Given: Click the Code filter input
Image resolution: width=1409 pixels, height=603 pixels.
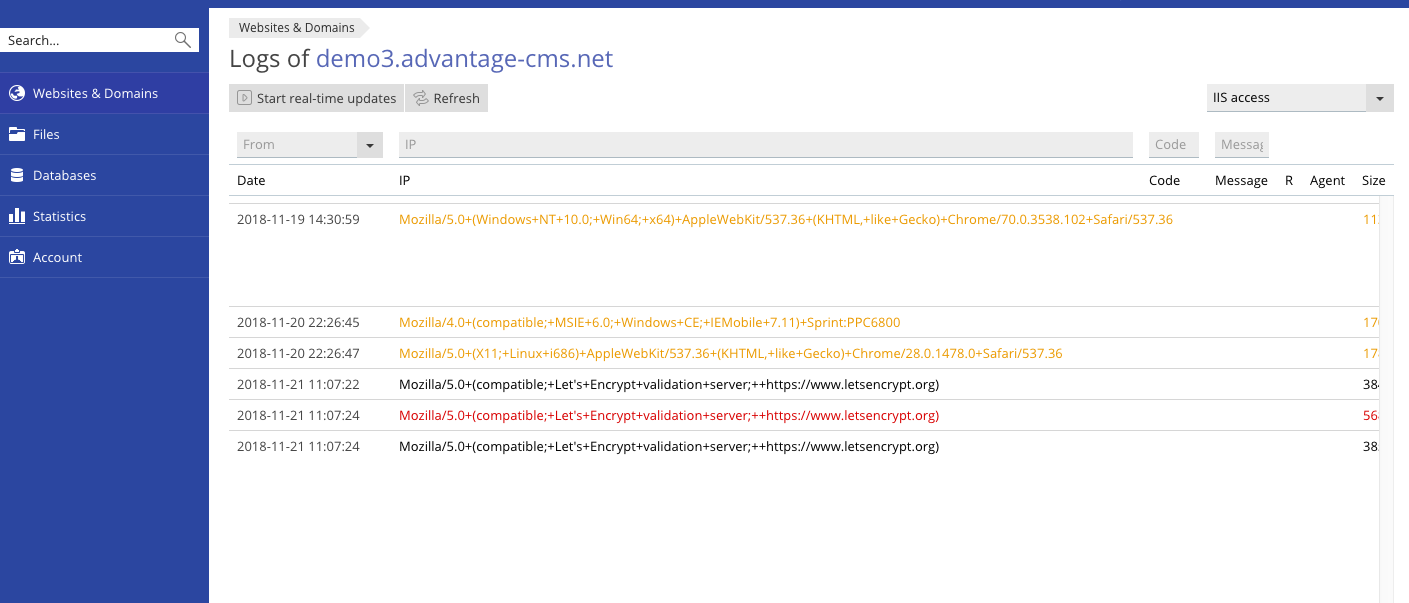Looking at the screenshot, I should [1174, 145].
